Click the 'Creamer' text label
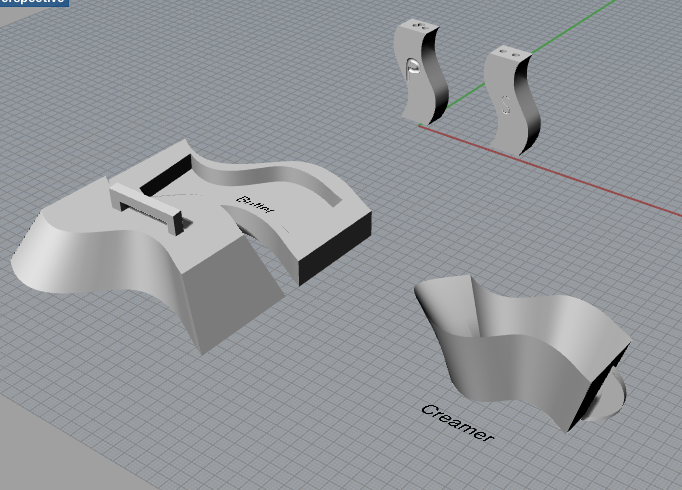 click(458, 423)
